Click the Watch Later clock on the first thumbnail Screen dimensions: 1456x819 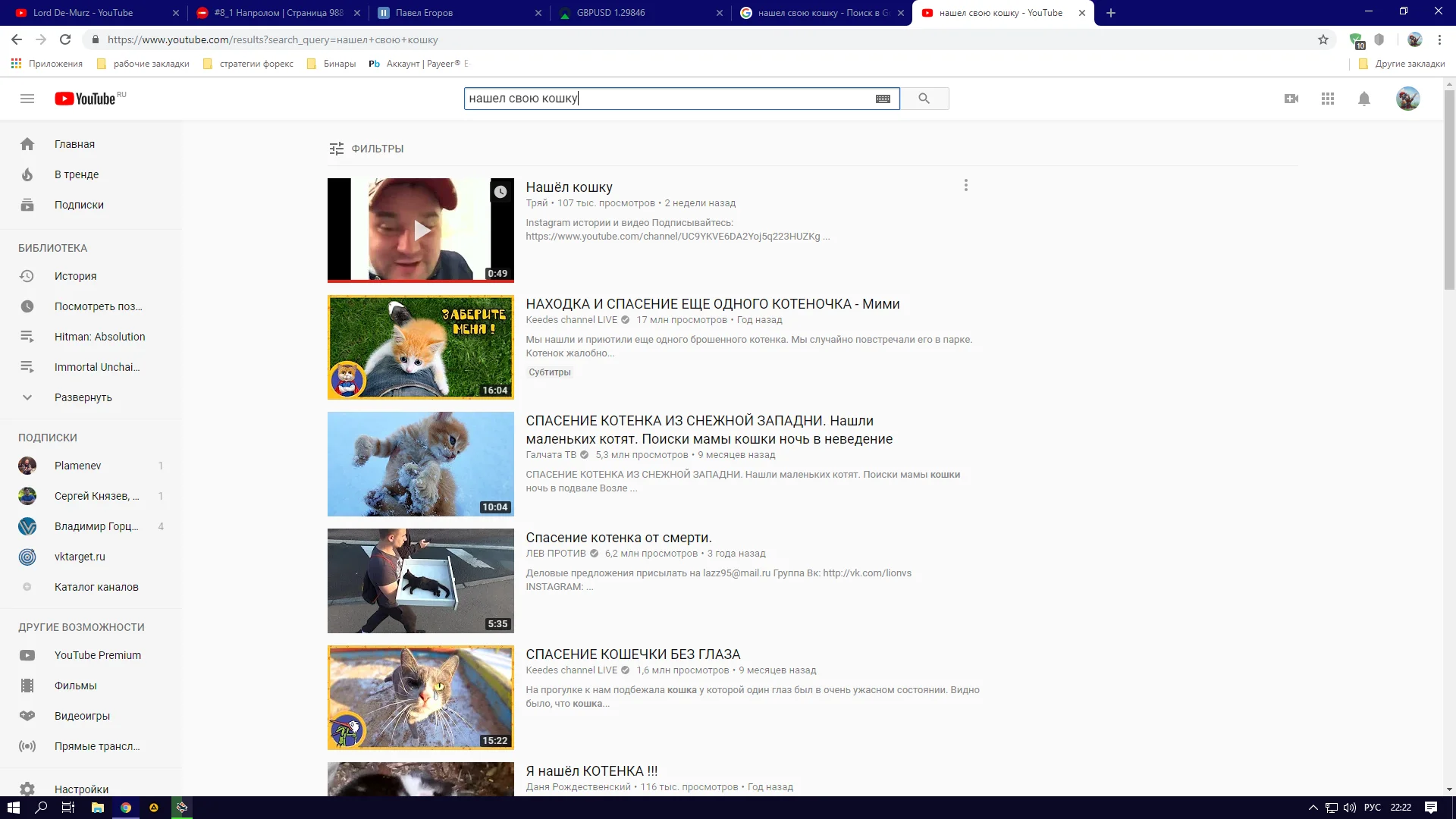pyautogui.click(x=500, y=192)
